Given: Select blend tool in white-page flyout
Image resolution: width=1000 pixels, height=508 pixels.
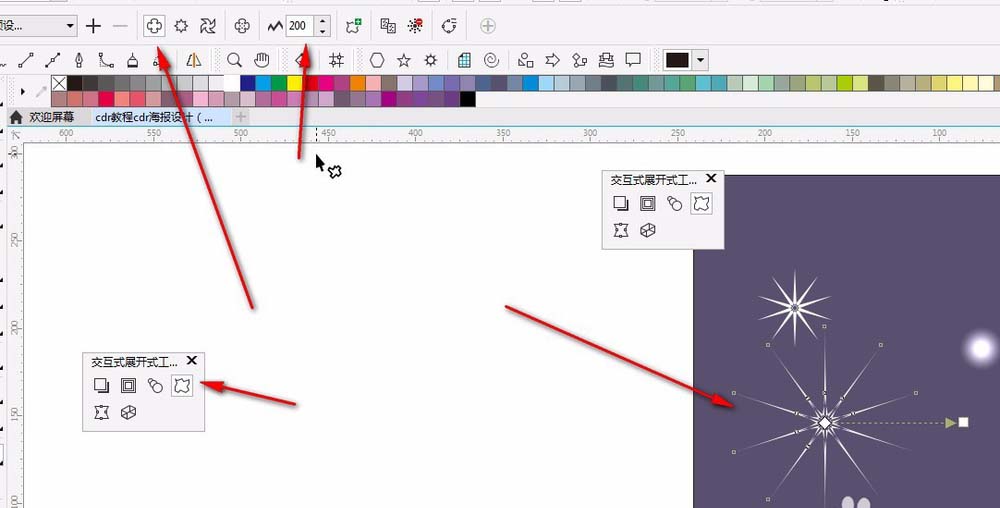Looking at the screenshot, I should [155, 385].
